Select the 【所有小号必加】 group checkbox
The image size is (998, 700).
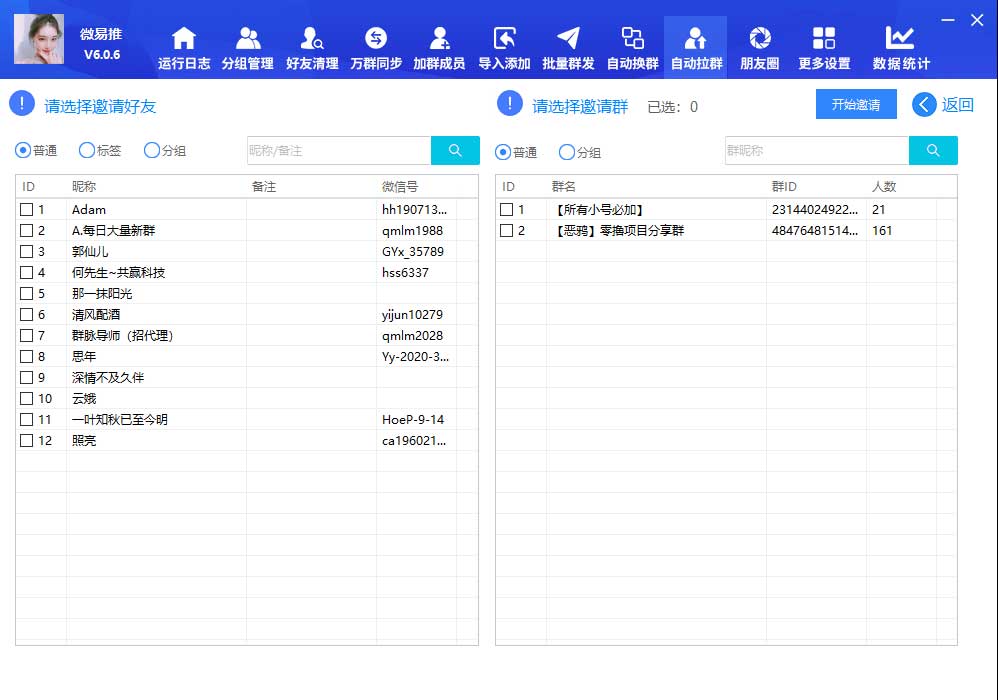point(507,210)
